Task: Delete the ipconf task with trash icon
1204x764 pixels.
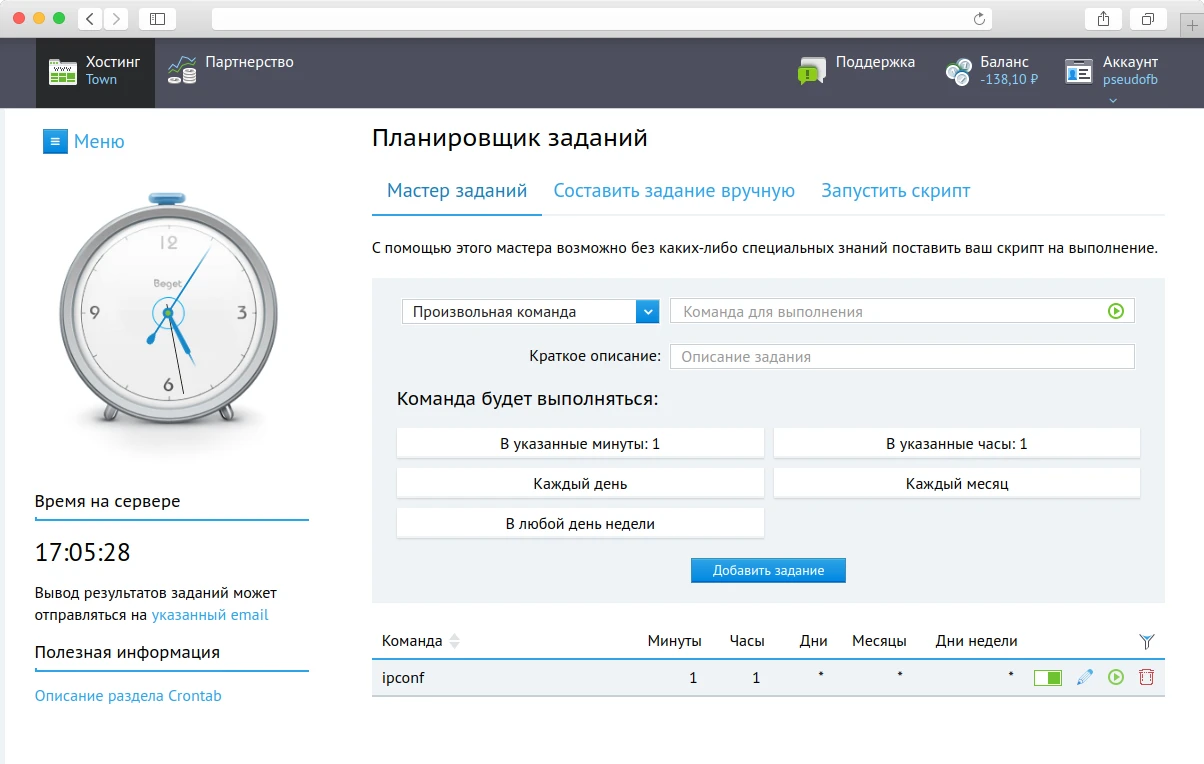Action: click(1147, 677)
